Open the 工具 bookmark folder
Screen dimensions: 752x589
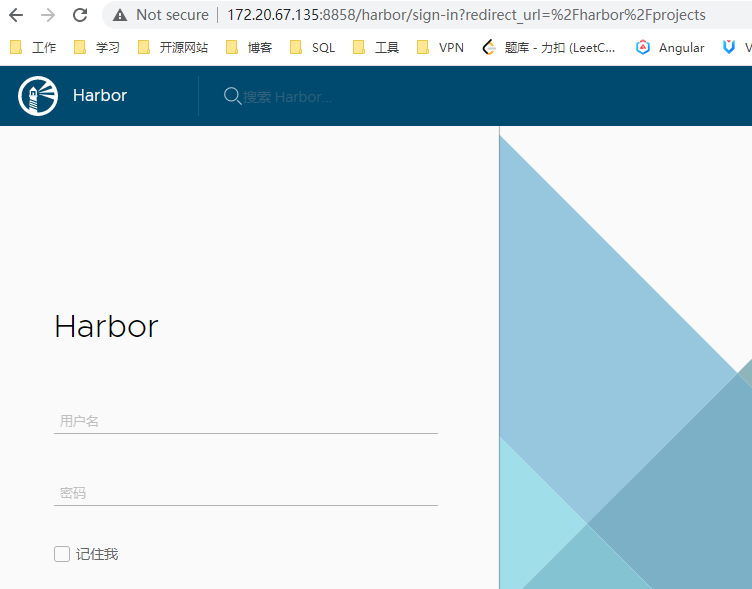pos(376,47)
